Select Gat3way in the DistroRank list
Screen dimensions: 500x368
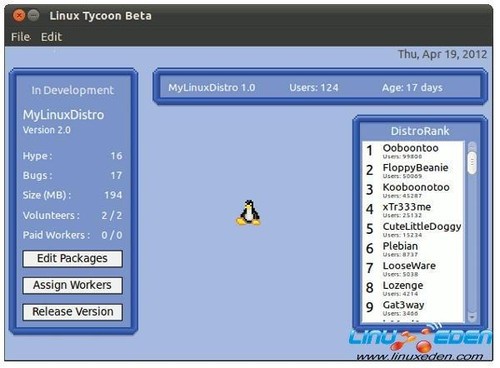(413, 308)
